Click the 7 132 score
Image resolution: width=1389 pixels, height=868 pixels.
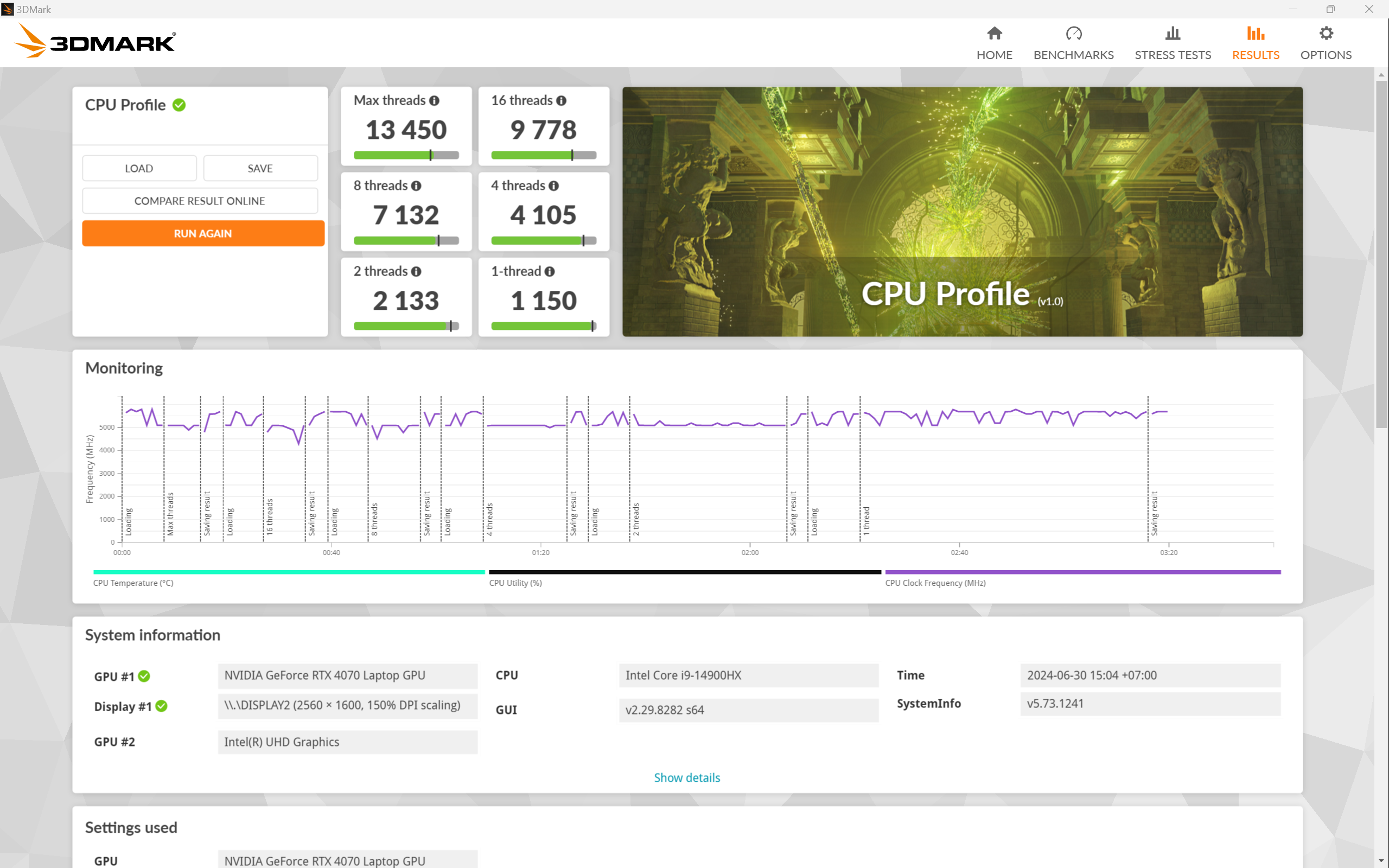406,215
